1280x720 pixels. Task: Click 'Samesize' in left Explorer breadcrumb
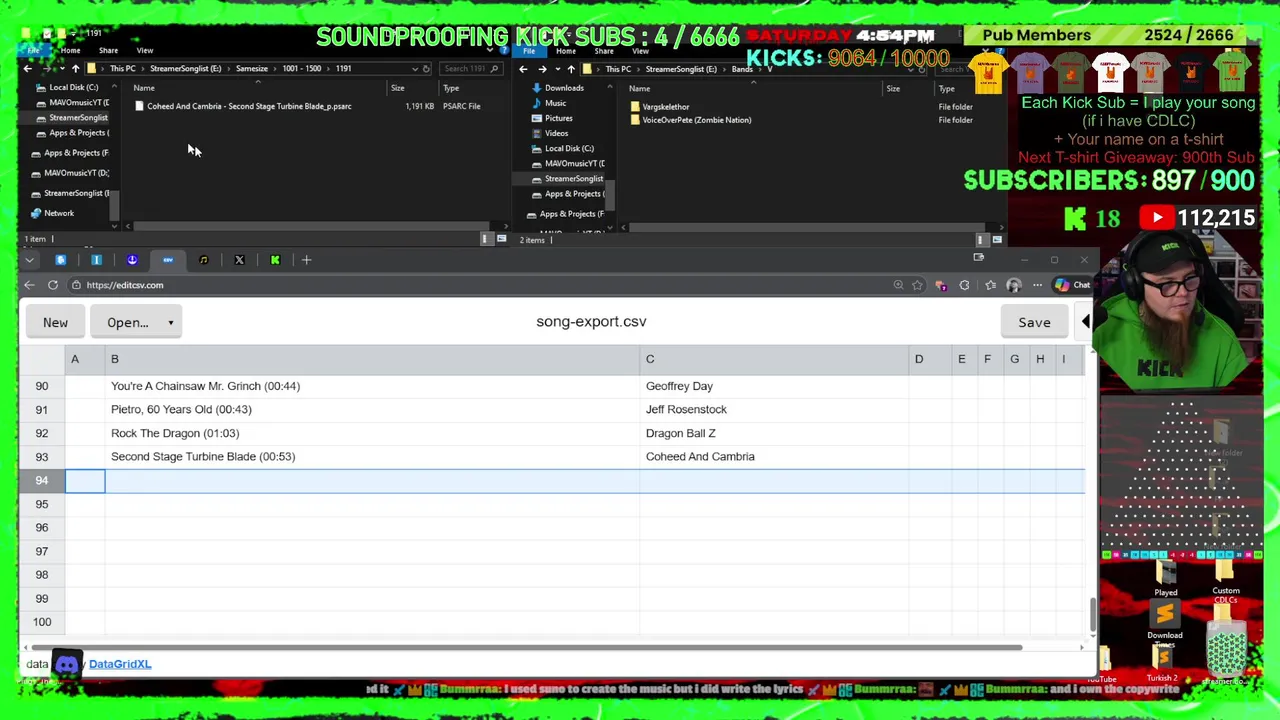pos(252,69)
